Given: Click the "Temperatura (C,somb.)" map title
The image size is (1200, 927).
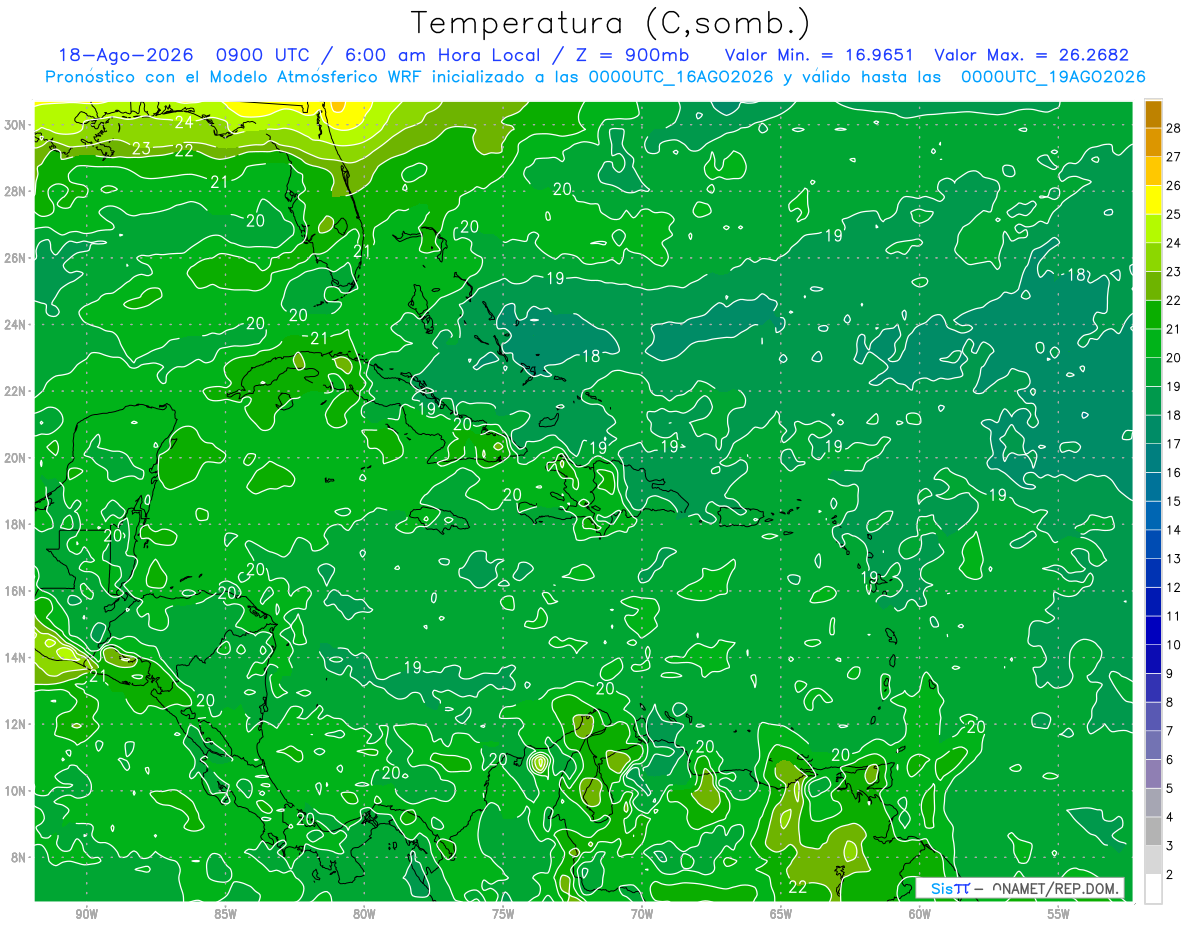Looking at the screenshot, I should click(610, 22).
